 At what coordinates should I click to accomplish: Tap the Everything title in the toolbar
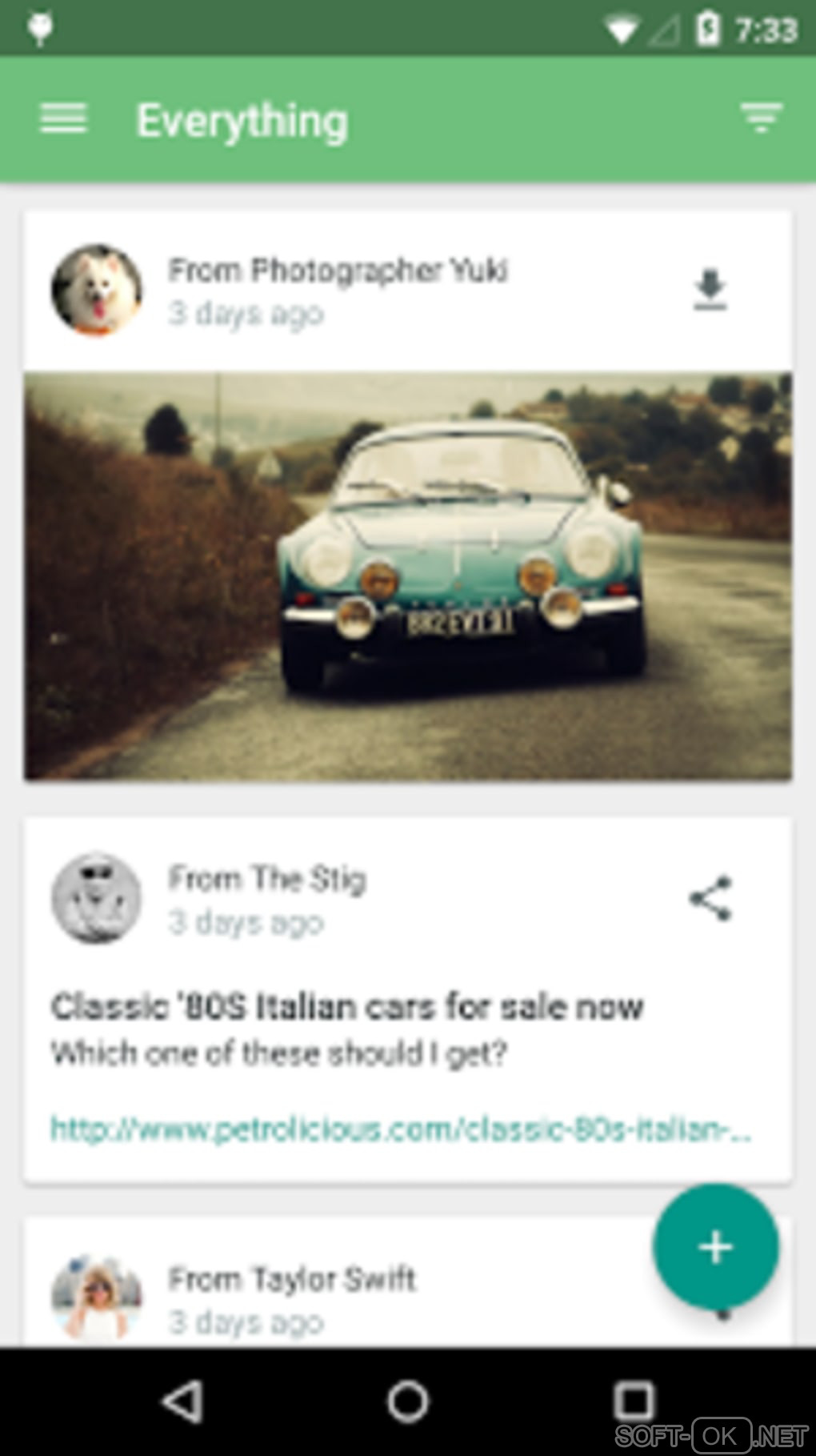242,122
